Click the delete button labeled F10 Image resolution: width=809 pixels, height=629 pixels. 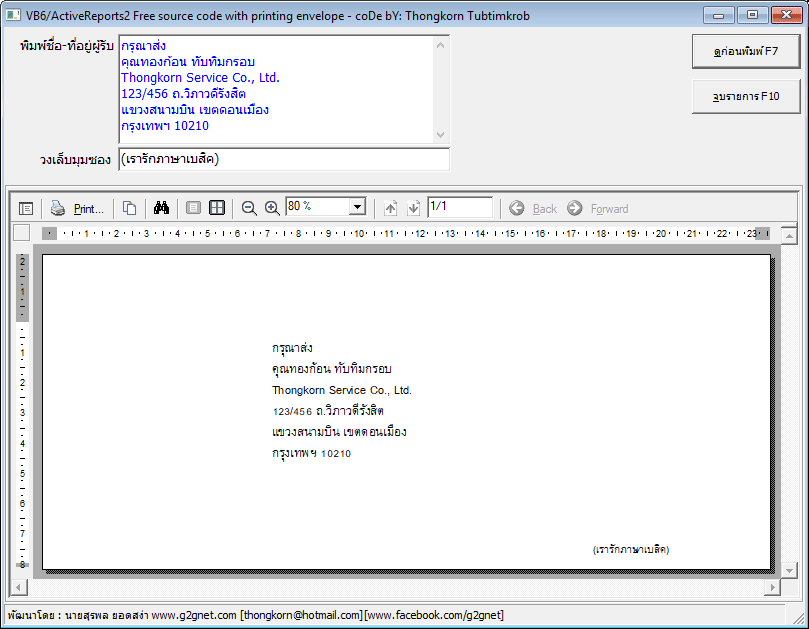746,96
